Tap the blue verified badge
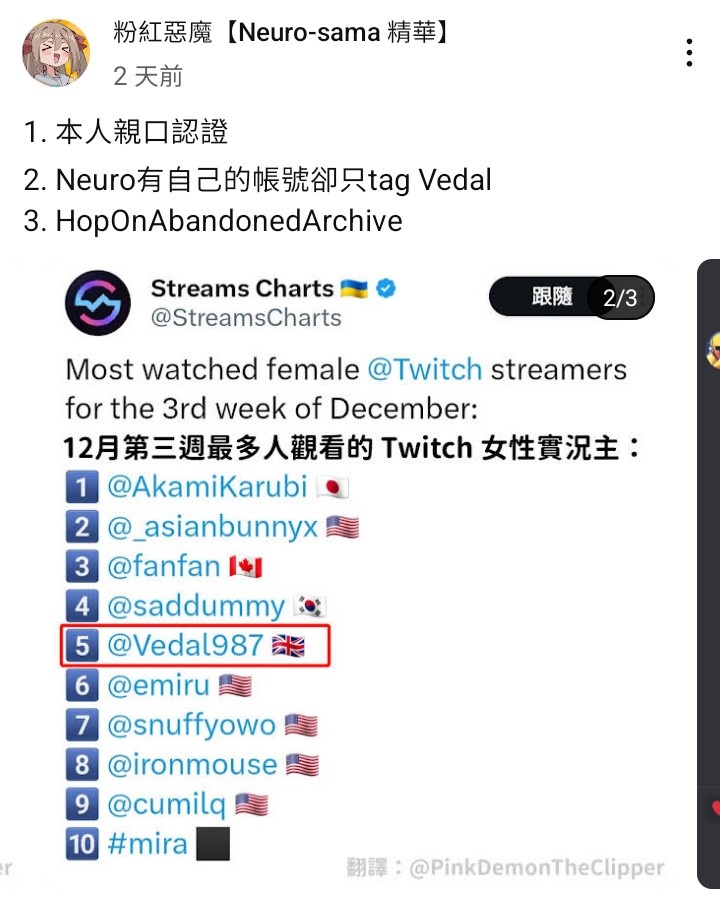Image resolution: width=720 pixels, height=905 pixels. pos(386,288)
